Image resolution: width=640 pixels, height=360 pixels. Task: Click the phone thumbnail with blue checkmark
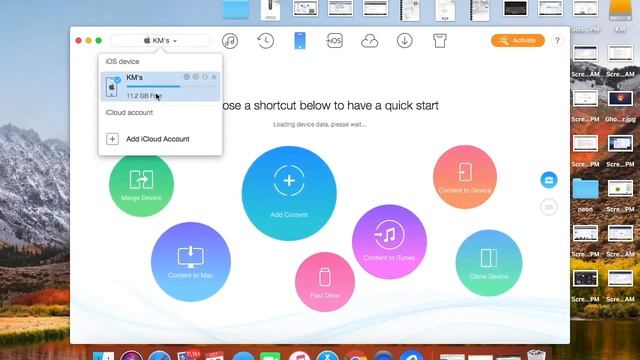(112, 87)
